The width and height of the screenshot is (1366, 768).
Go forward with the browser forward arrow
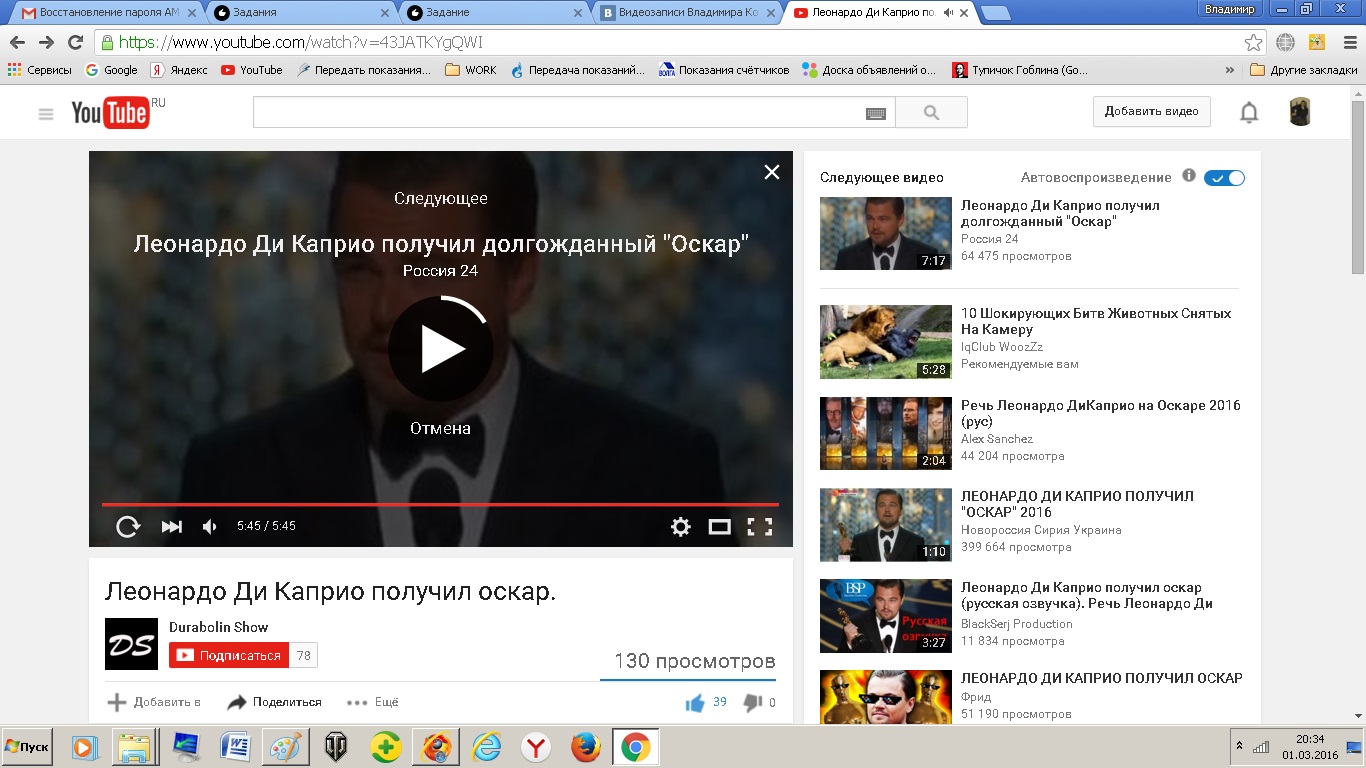pos(46,43)
